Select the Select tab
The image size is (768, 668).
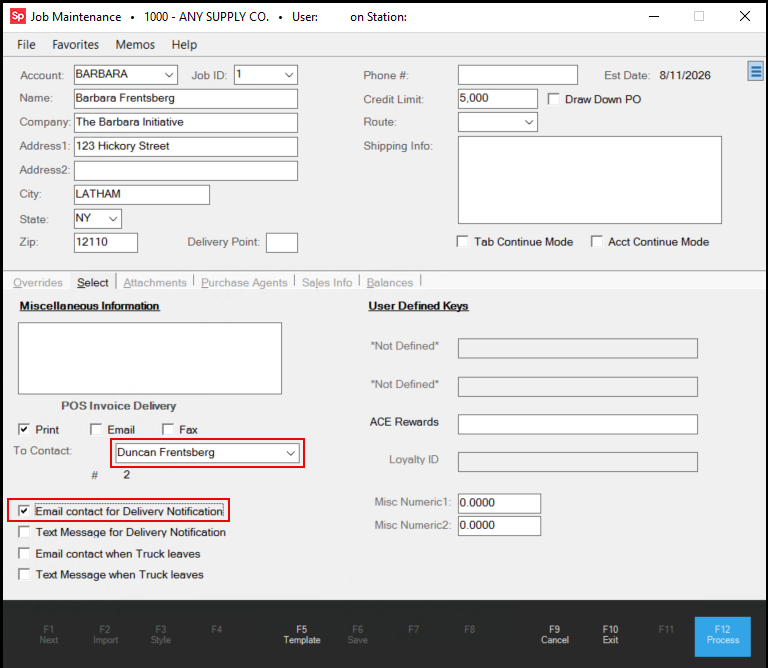point(93,283)
